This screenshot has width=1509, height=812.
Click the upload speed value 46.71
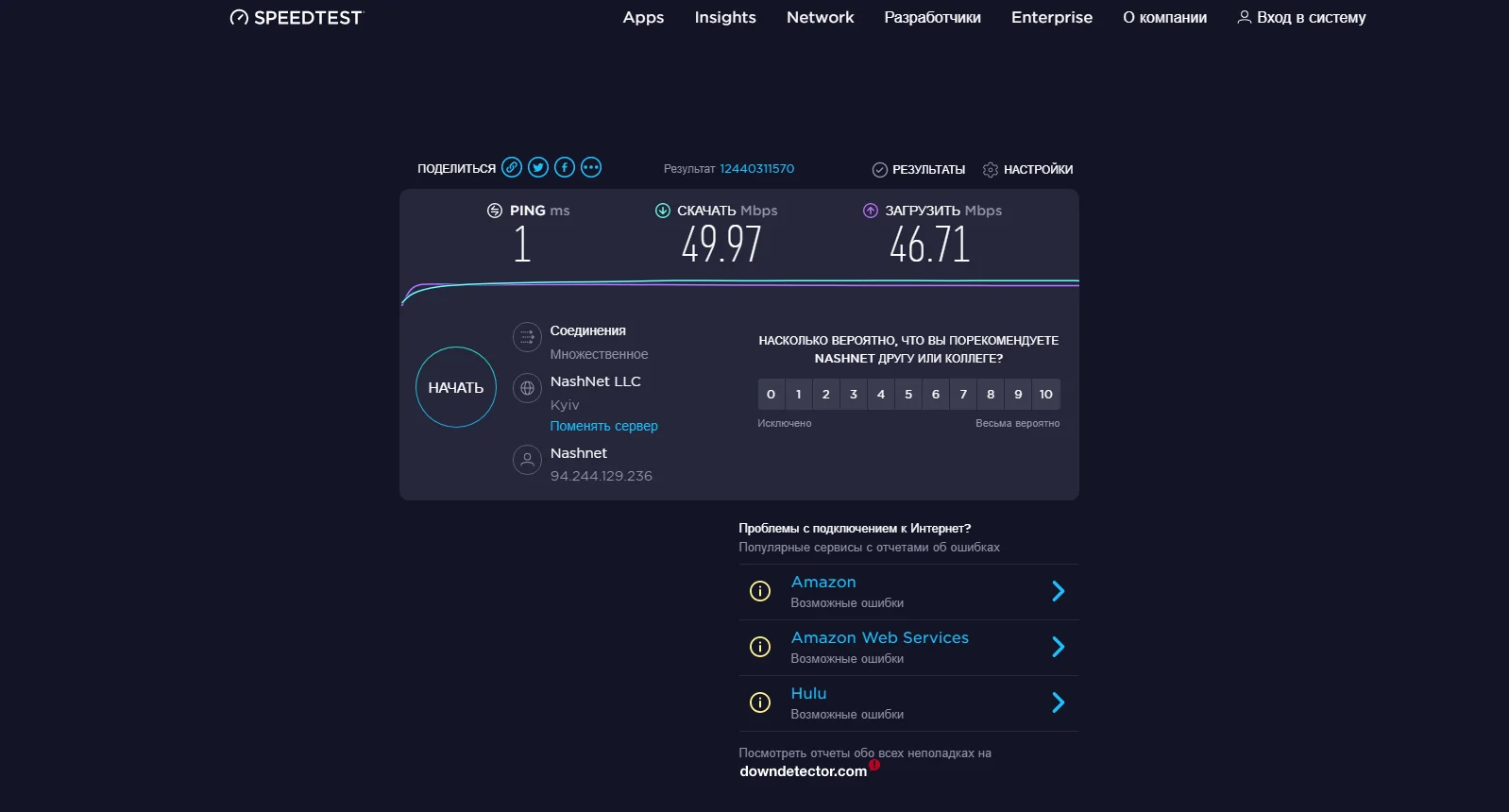pos(930,245)
